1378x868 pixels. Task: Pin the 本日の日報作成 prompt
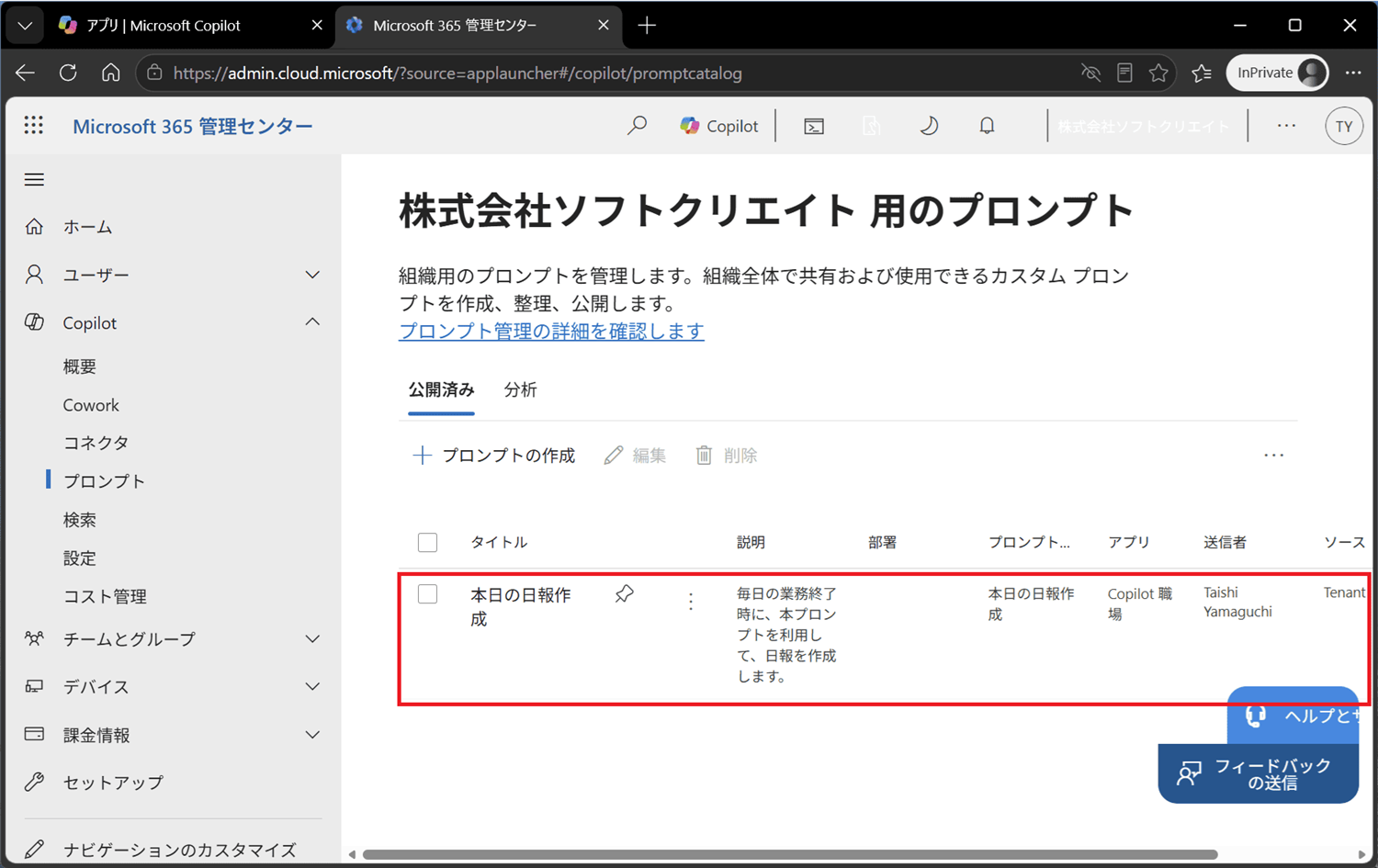pos(625,594)
